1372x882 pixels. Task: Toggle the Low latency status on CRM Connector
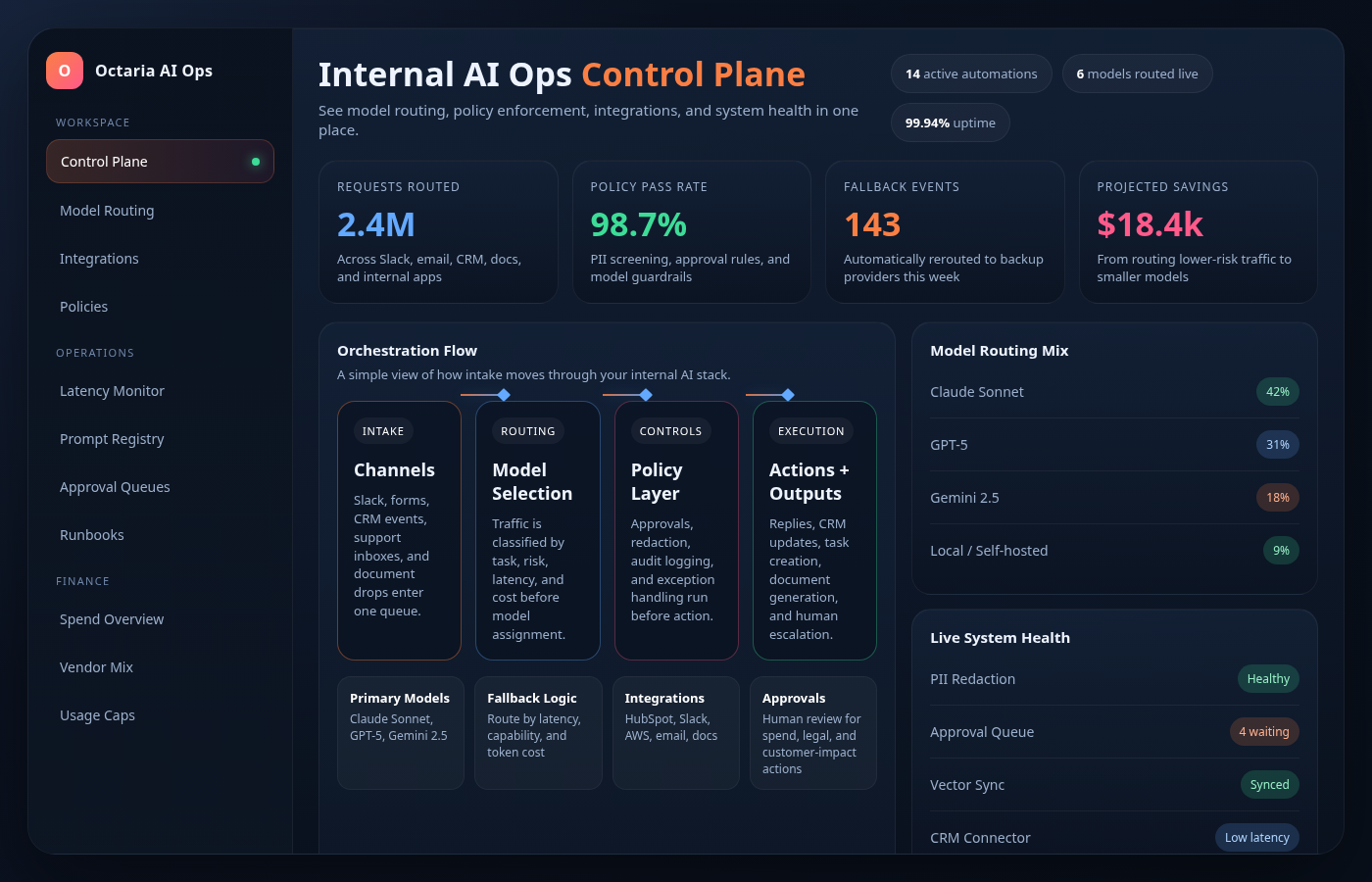coord(1257,837)
